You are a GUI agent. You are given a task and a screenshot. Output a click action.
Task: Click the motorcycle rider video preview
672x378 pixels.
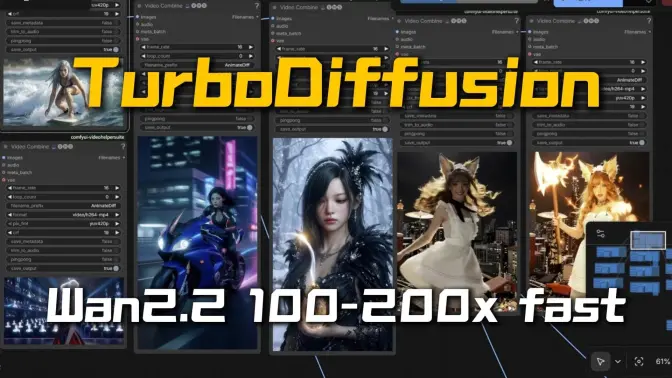coord(198,243)
